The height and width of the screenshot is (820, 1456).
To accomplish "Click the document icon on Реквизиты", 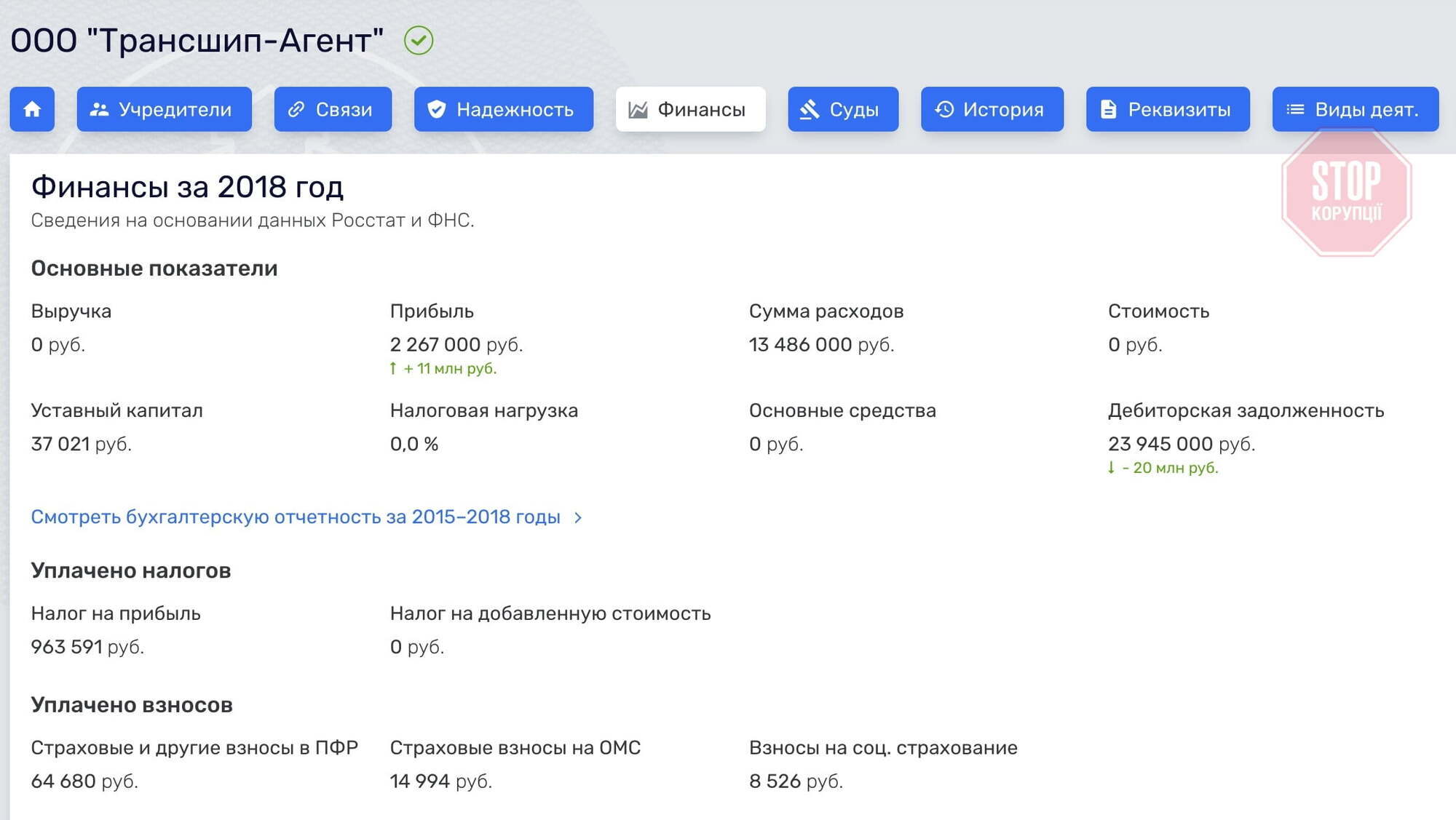I will (x=1109, y=109).
